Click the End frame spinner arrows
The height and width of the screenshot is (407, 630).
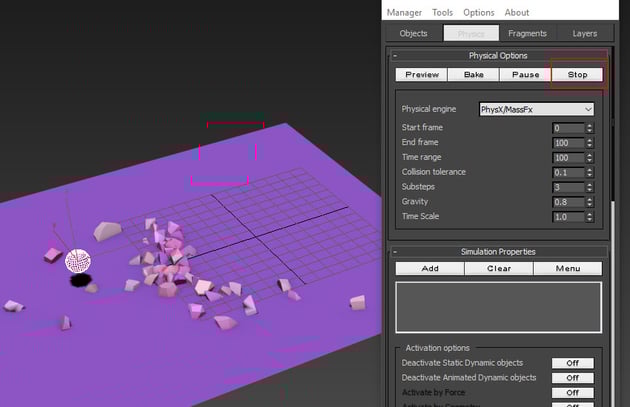(x=589, y=143)
